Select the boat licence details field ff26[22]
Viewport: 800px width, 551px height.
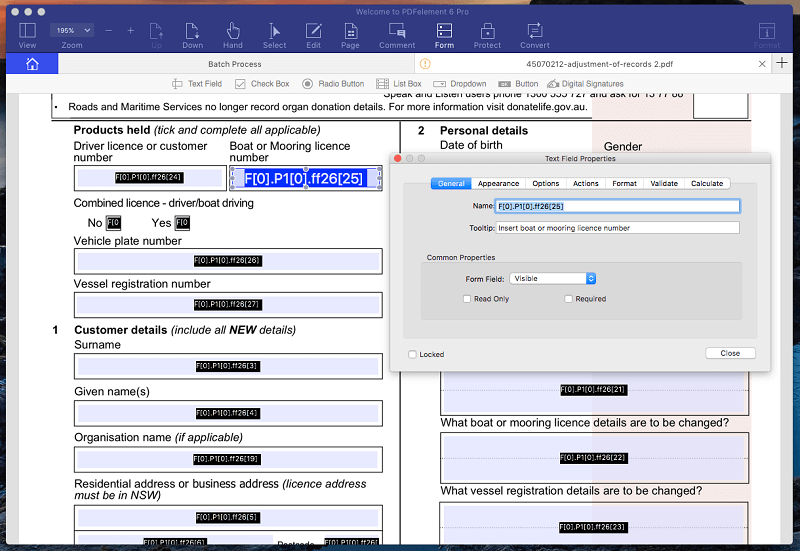[594, 458]
